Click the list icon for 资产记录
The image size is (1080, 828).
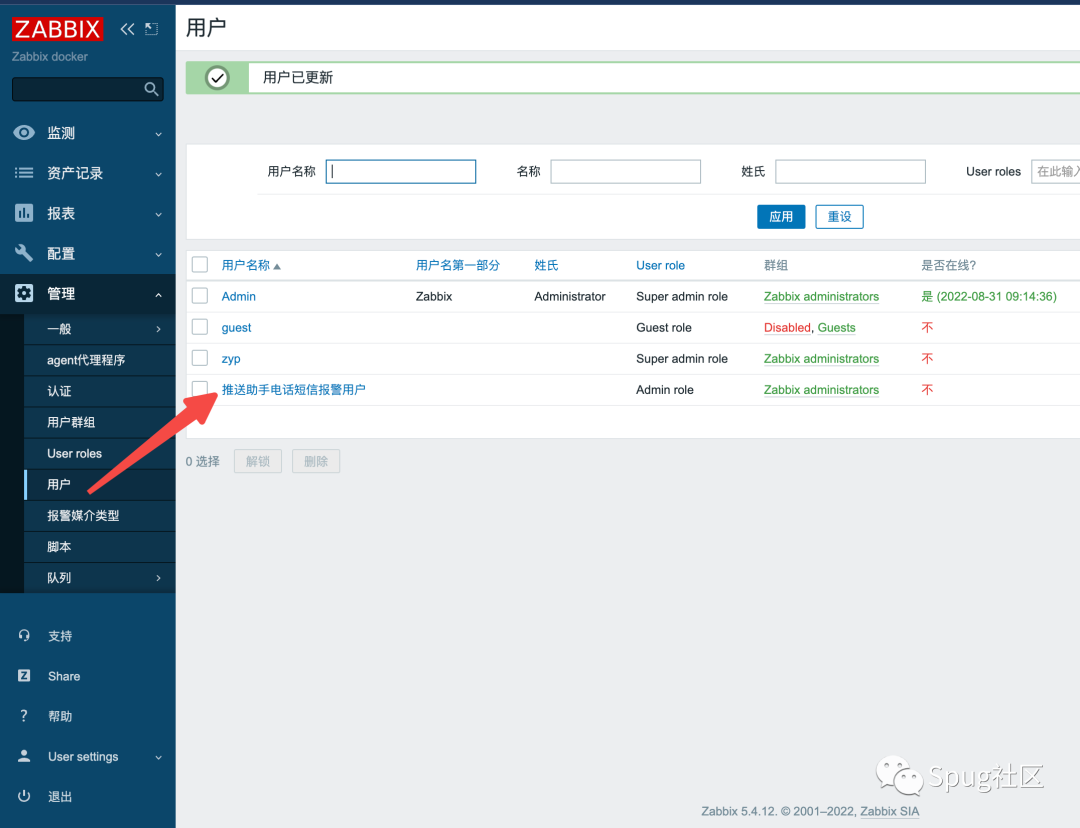[x=24, y=173]
